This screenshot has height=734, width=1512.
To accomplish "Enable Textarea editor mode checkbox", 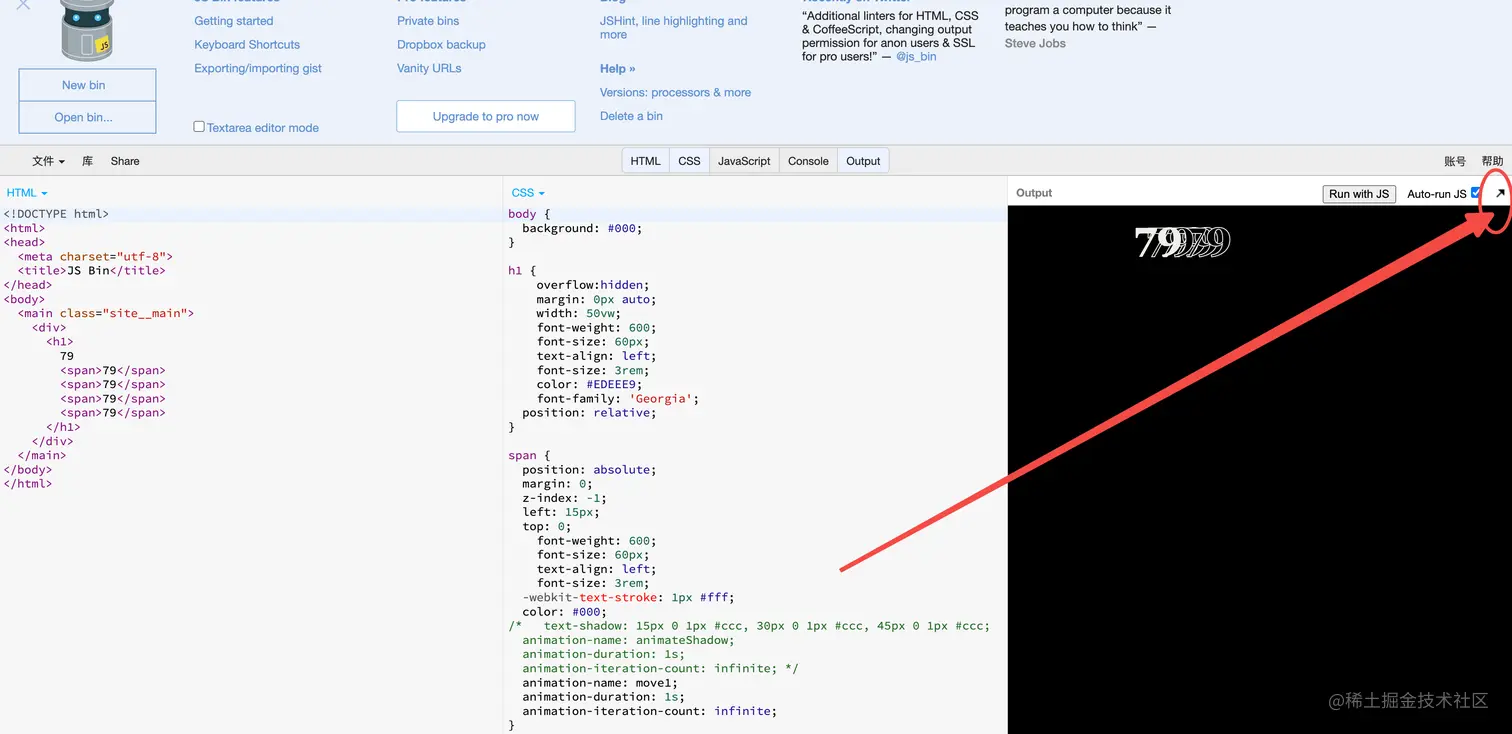I will tap(199, 127).
